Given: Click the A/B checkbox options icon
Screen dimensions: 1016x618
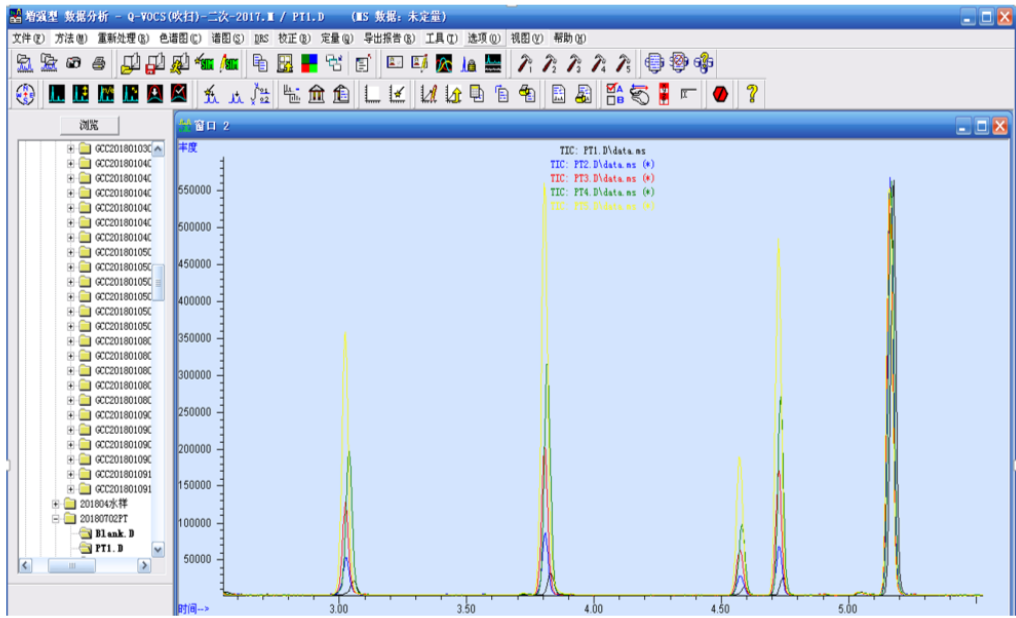Looking at the screenshot, I should [616, 95].
